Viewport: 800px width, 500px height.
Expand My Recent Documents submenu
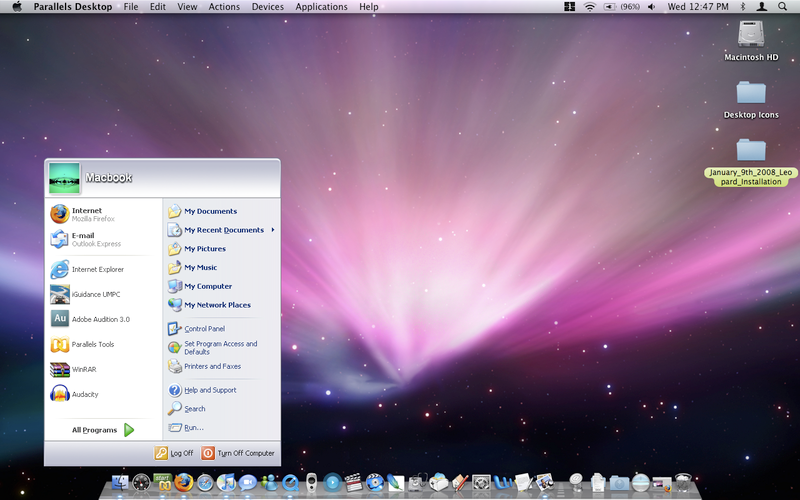222,230
